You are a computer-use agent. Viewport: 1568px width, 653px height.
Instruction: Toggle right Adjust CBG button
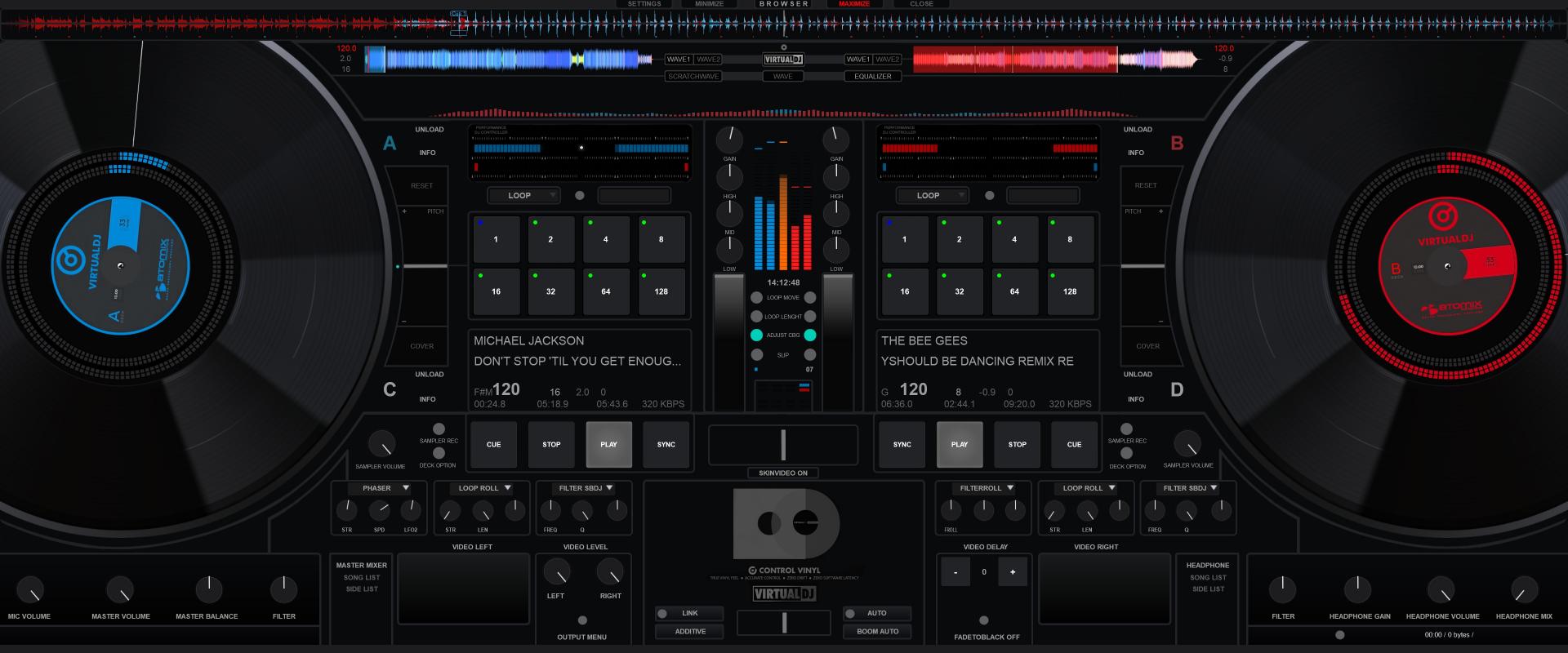810,335
